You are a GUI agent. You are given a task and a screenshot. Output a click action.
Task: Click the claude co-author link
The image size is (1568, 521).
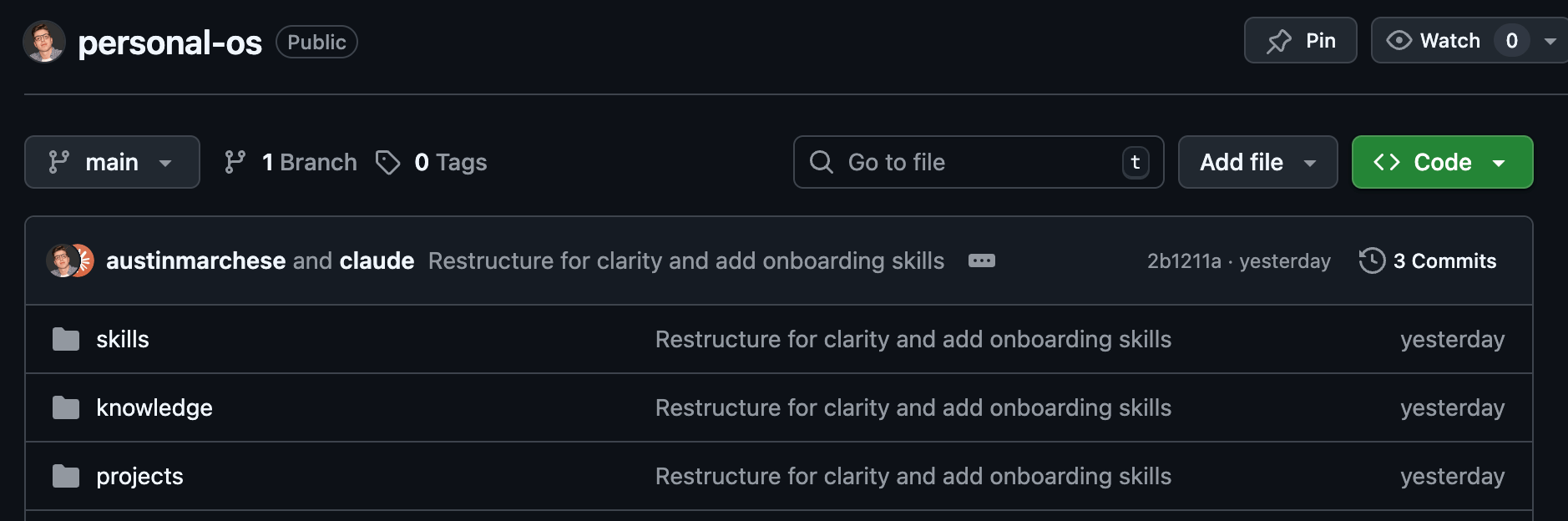(377, 260)
